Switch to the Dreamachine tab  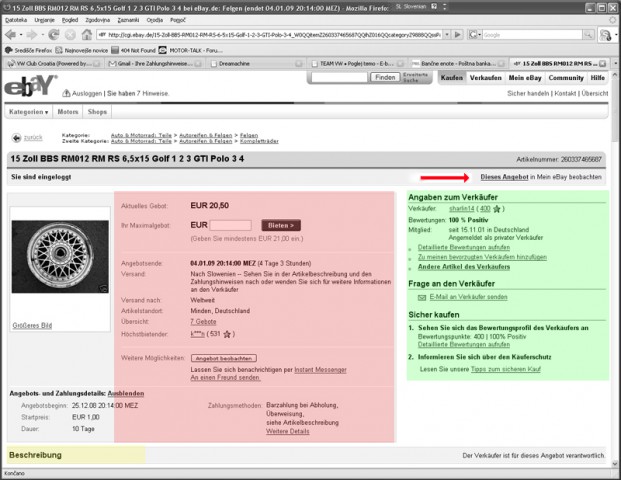(256, 63)
